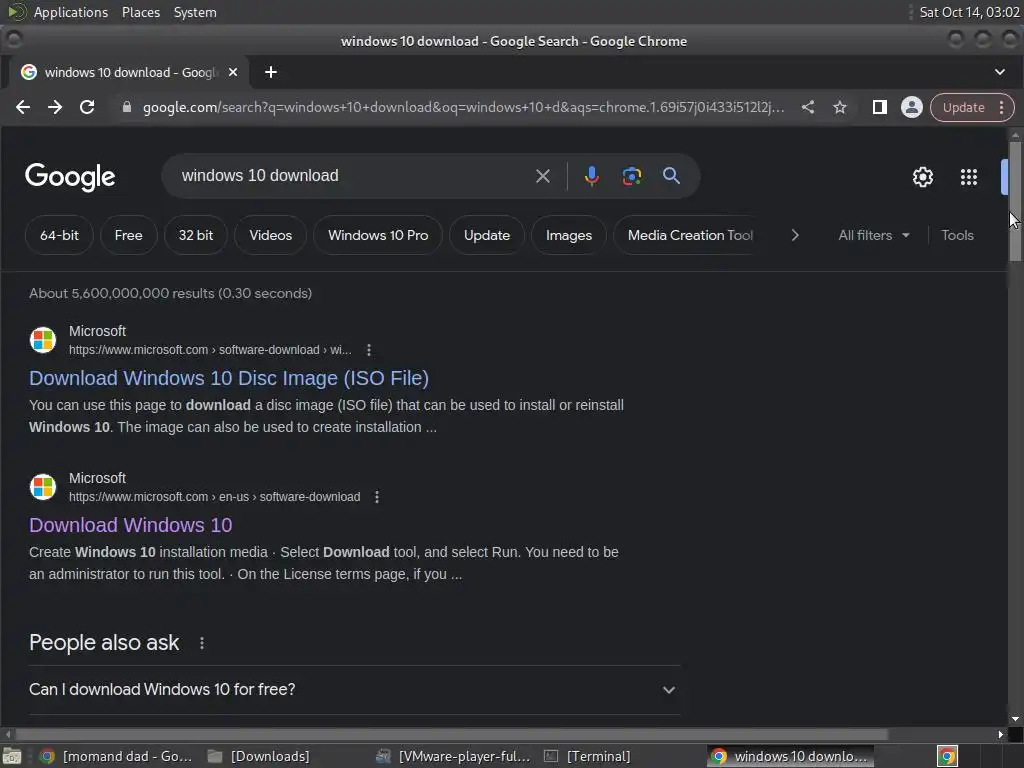Open Google quick settings gear

[923, 177]
